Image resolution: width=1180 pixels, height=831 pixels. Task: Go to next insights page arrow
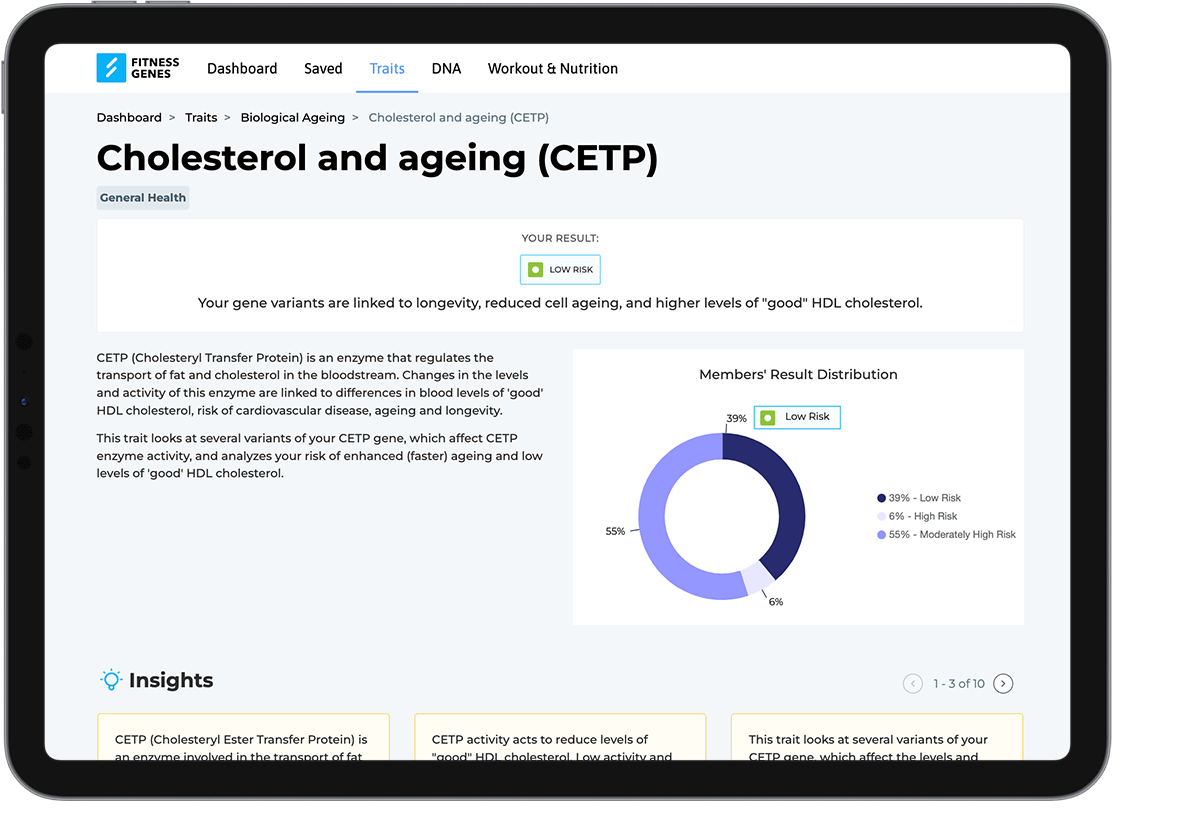pos(1003,684)
